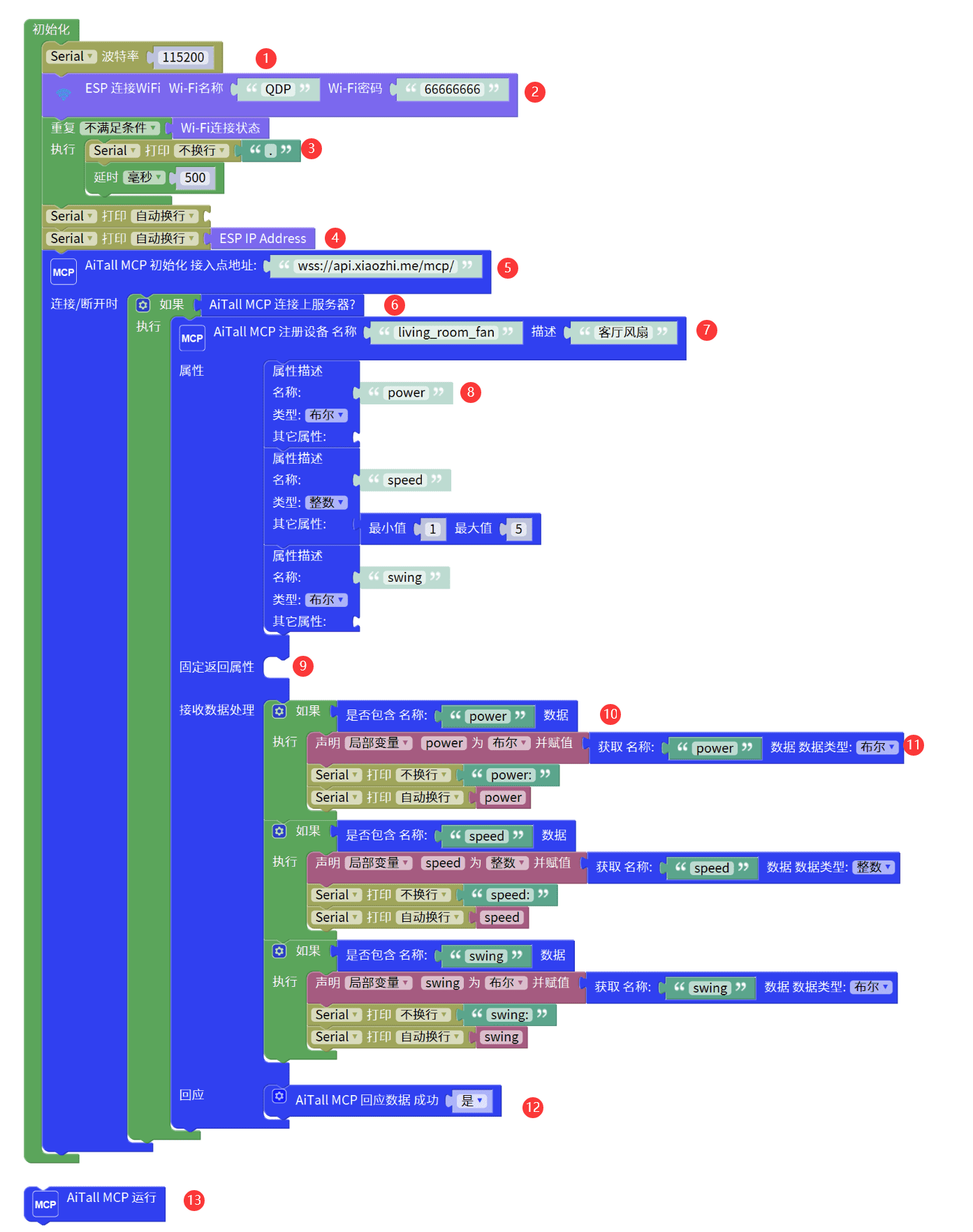Open the '自动换行' dropdown before ESP IP Address

coord(165,239)
